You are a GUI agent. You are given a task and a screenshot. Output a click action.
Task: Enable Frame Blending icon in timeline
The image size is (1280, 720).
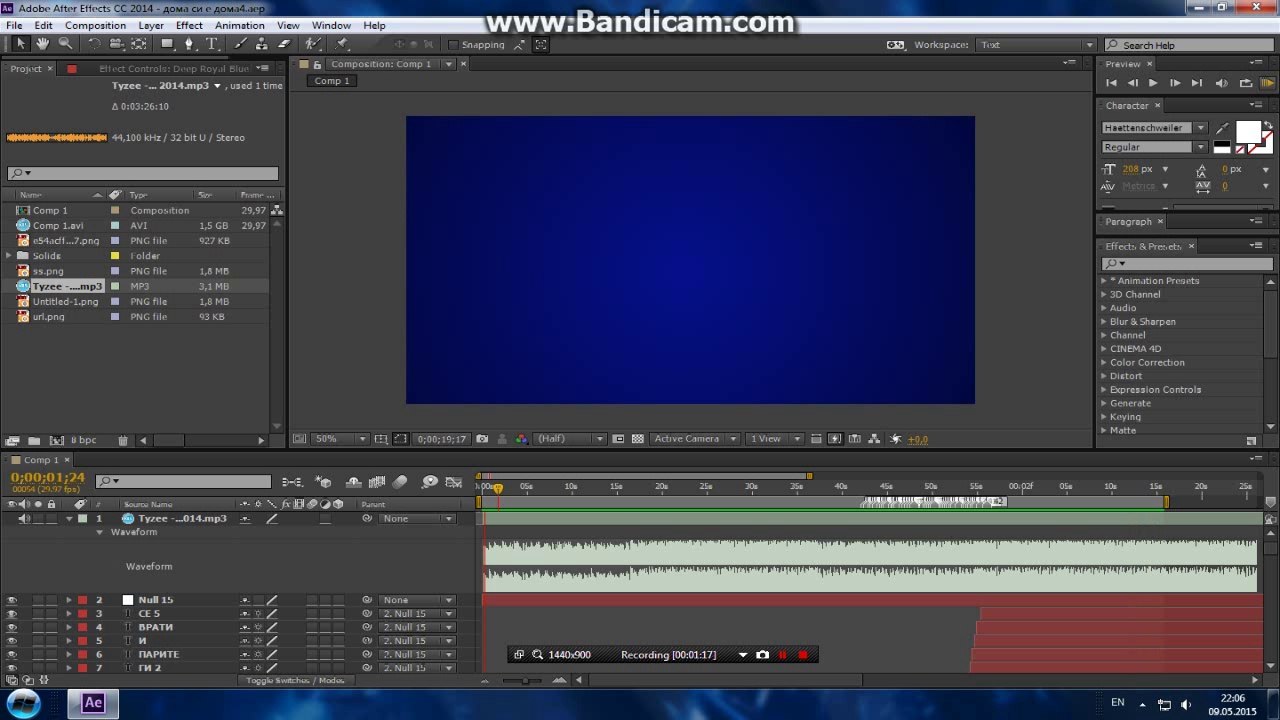click(377, 482)
